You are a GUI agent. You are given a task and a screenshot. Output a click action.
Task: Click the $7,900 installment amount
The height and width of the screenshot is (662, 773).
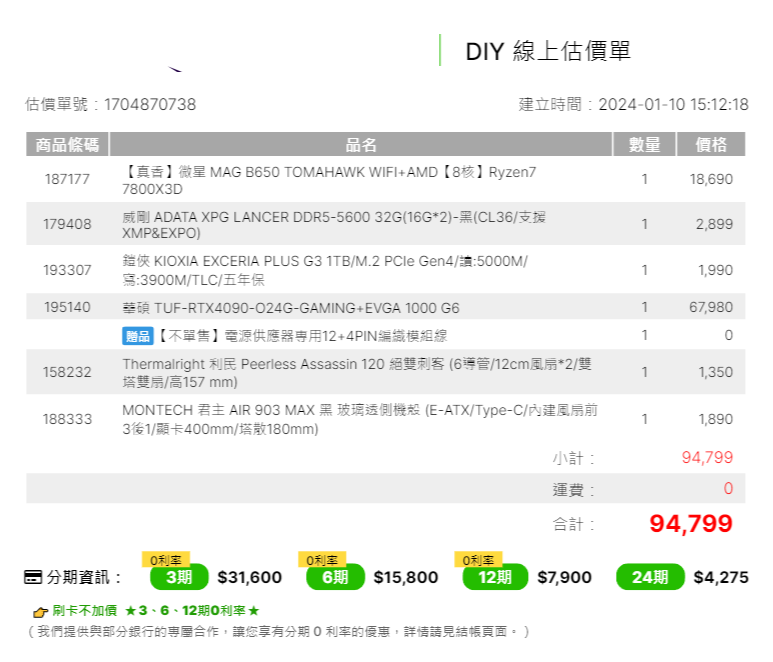pos(564,577)
